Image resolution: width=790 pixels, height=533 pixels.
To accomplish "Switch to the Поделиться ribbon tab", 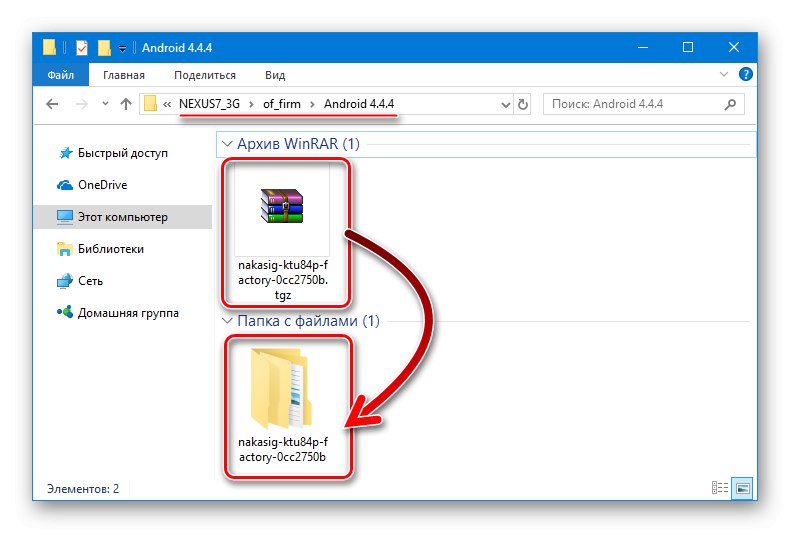I will pyautogui.click(x=205, y=75).
